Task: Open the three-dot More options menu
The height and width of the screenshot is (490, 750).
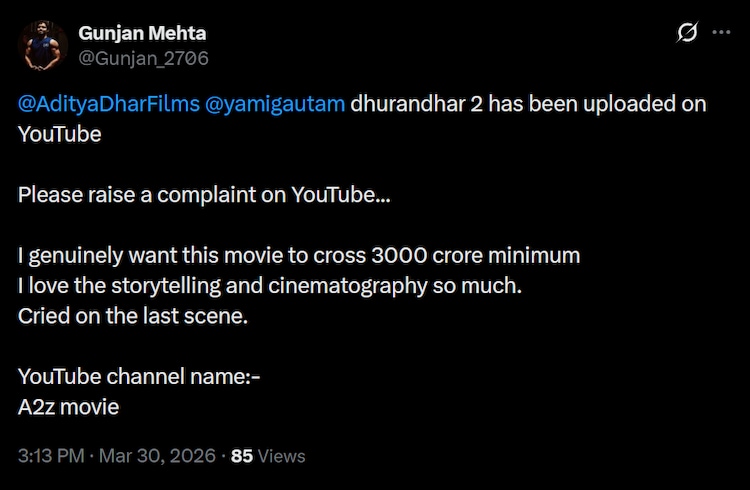Action: pyautogui.click(x=720, y=33)
